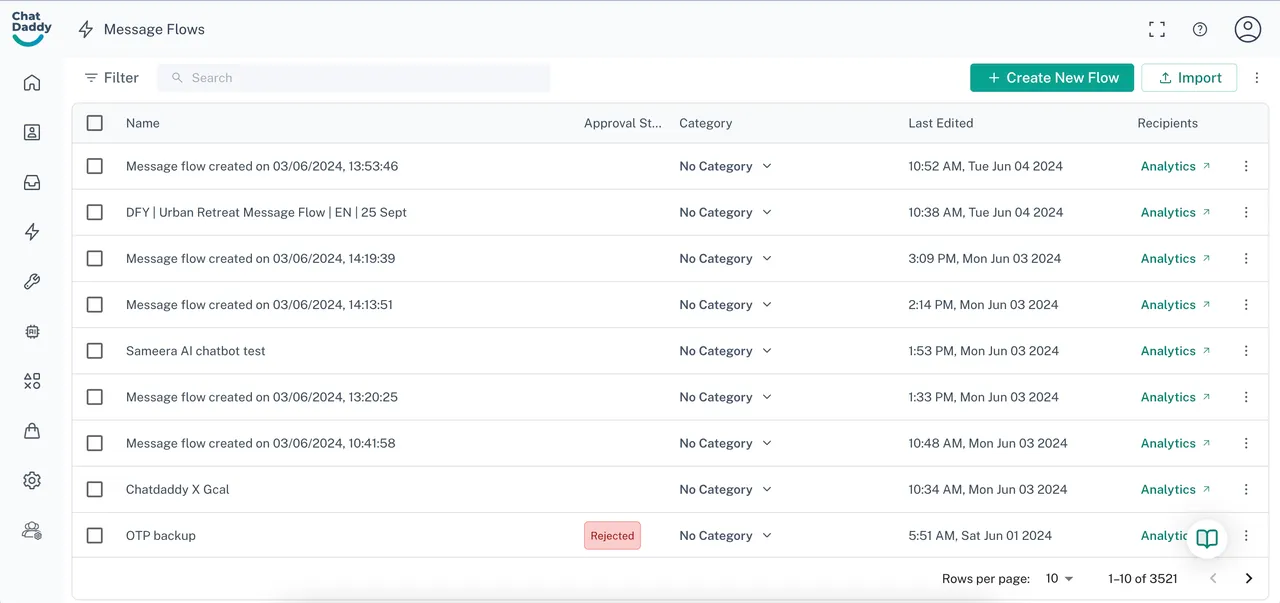Open the Home icon in sidebar
Viewport: 1280px width, 603px height.
pos(32,83)
